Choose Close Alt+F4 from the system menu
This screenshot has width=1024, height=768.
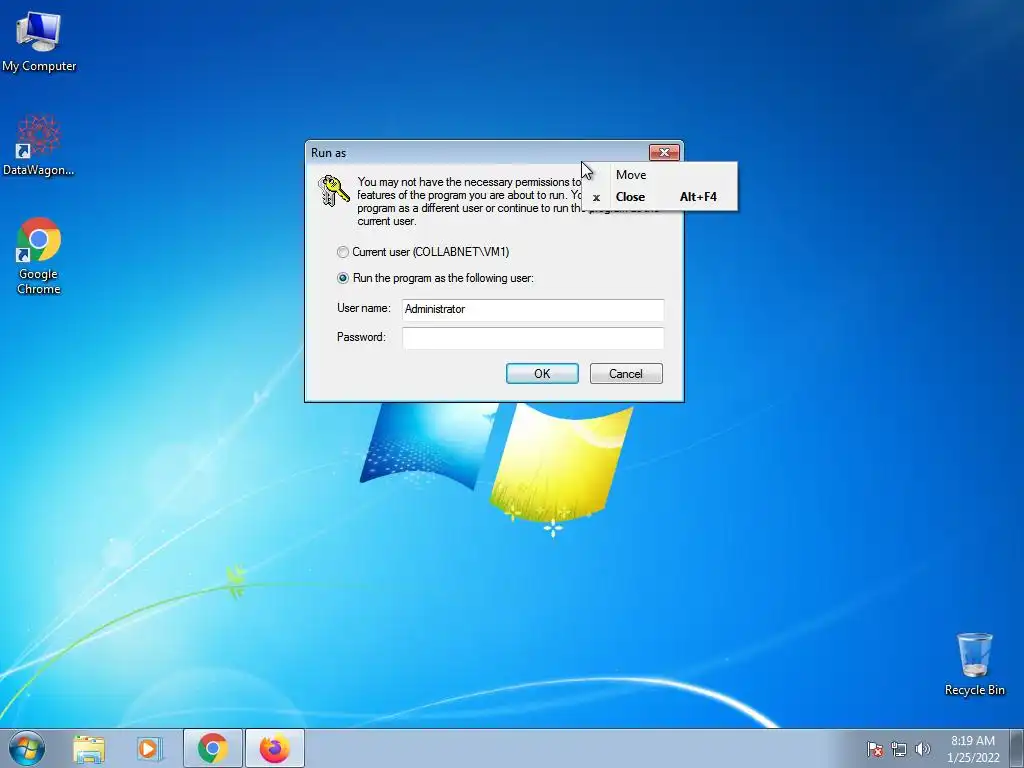[x=660, y=197]
